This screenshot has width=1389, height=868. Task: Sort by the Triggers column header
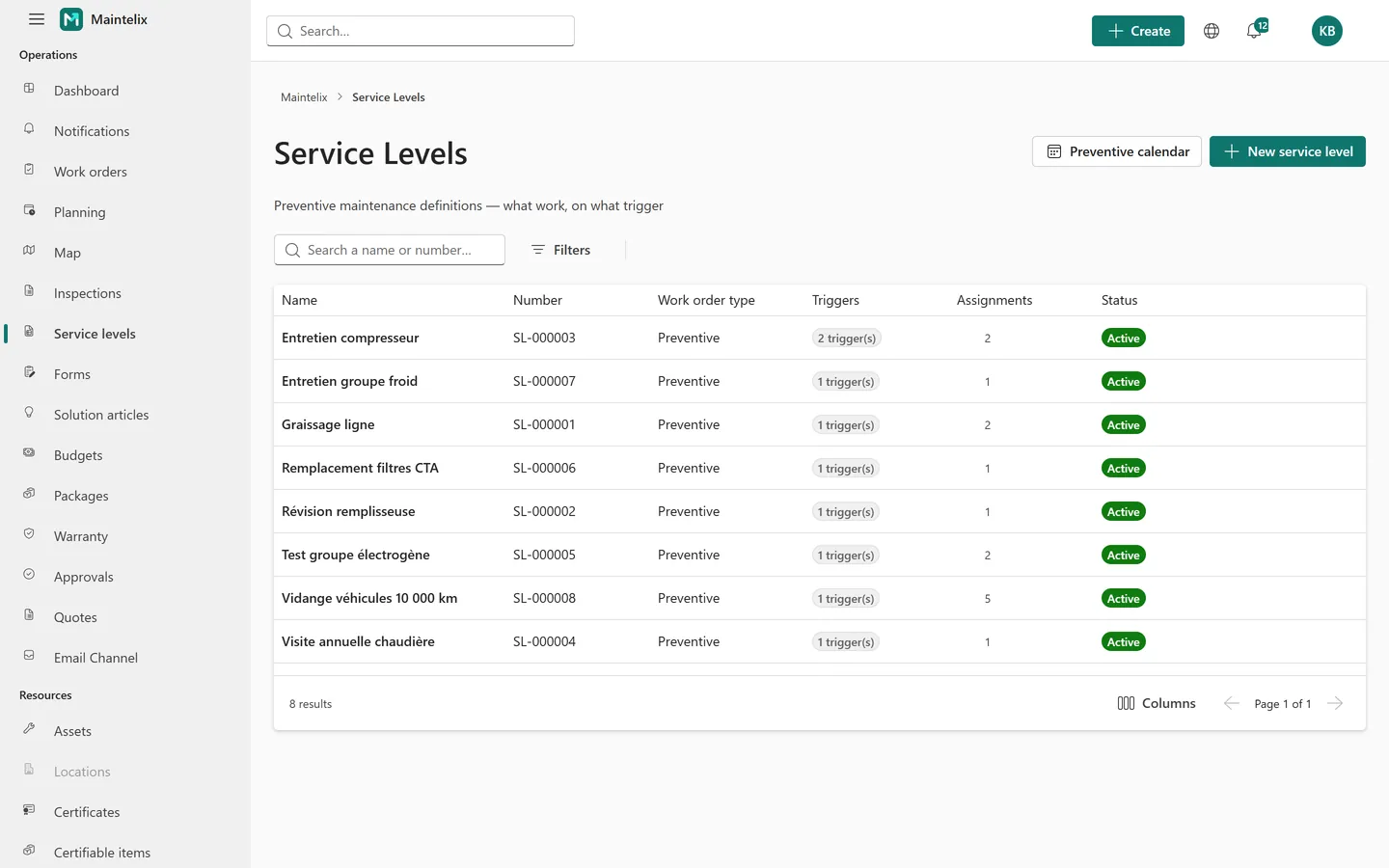(x=835, y=300)
